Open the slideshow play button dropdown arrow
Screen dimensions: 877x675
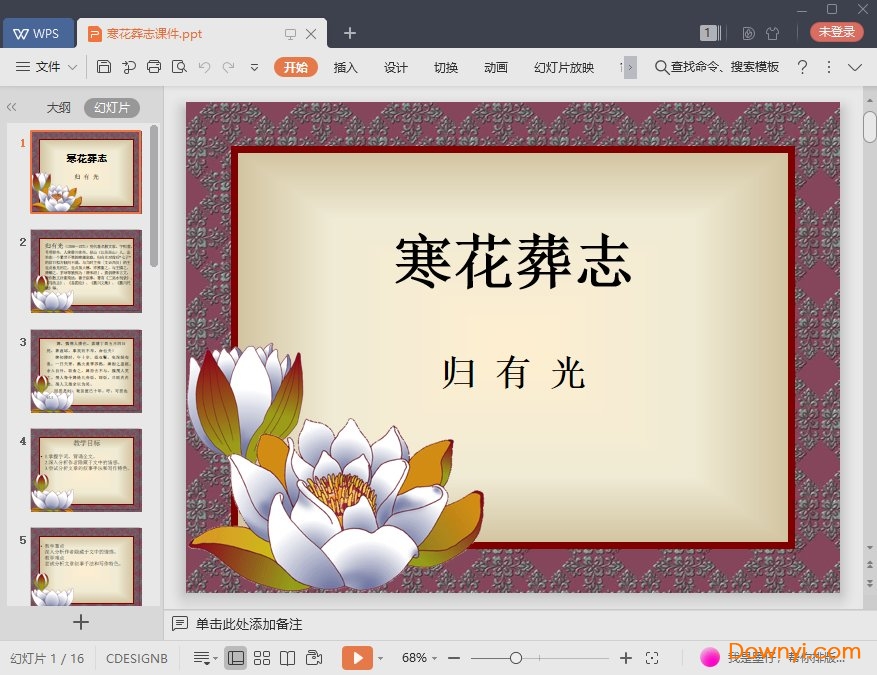(x=381, y=658)
